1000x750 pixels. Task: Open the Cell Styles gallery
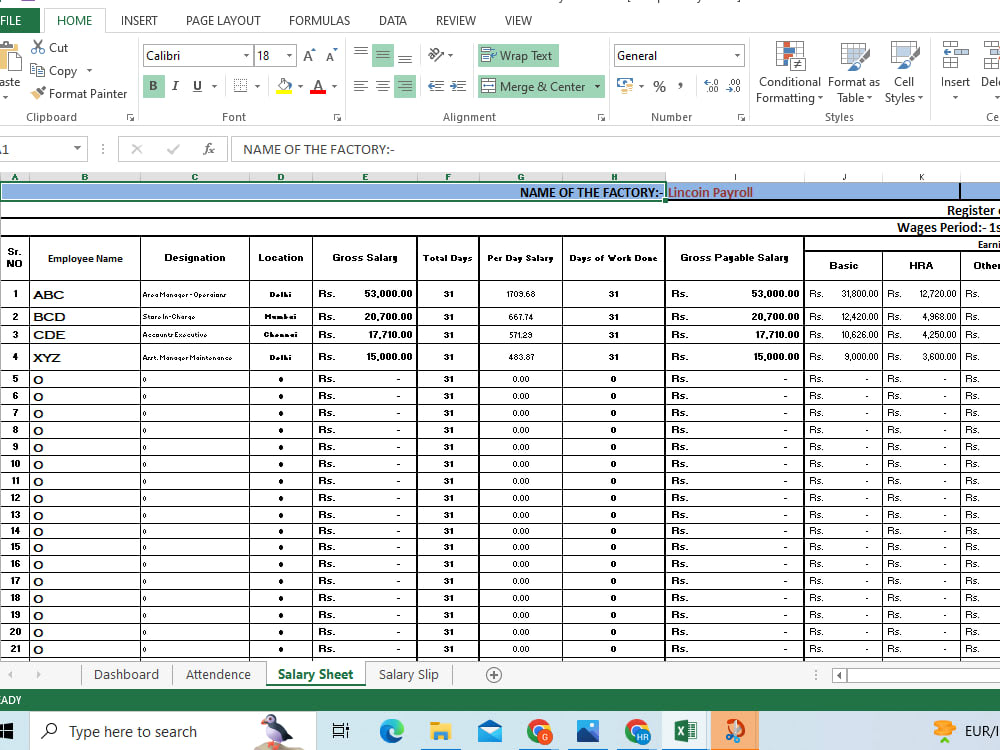[904, 72]
